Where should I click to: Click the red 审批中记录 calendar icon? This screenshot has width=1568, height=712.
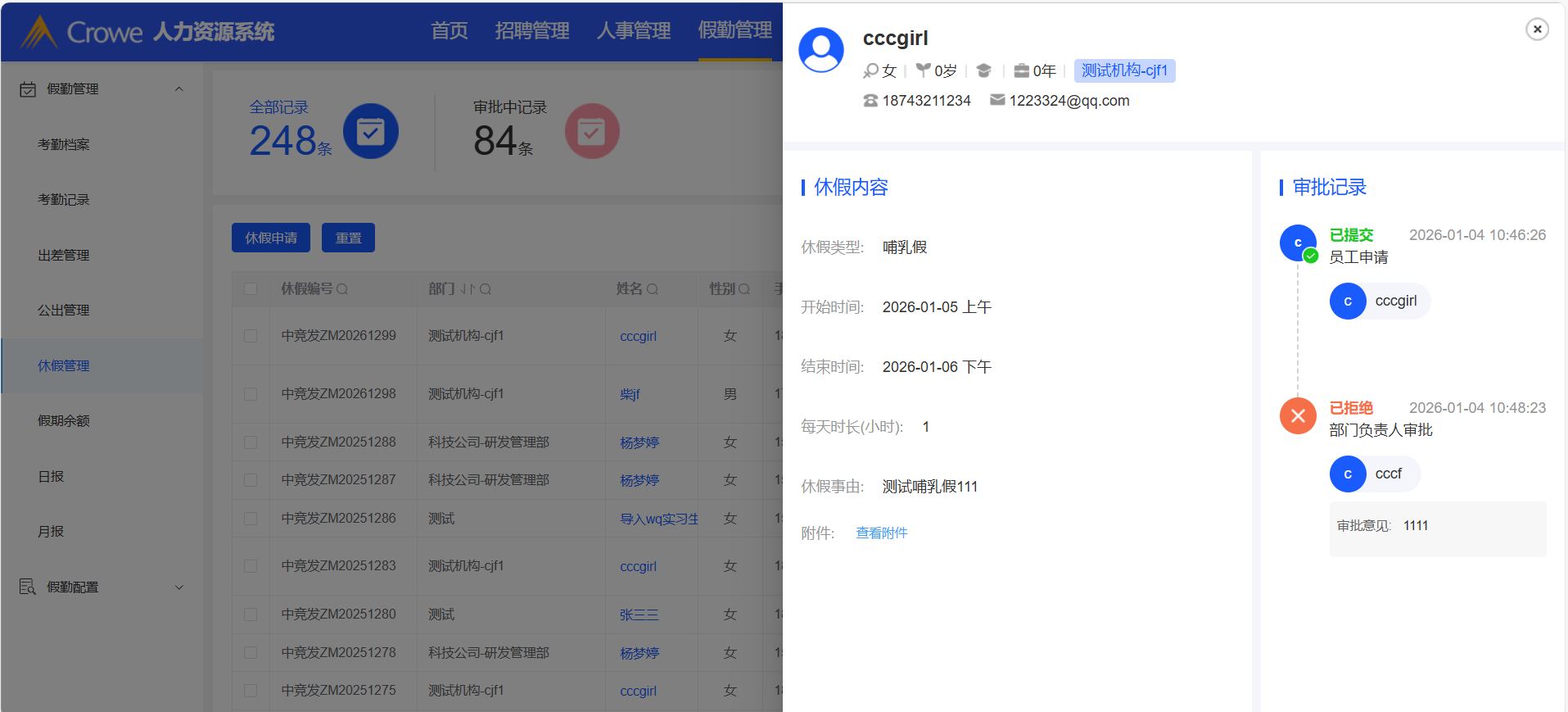click(x=591, y=131)
